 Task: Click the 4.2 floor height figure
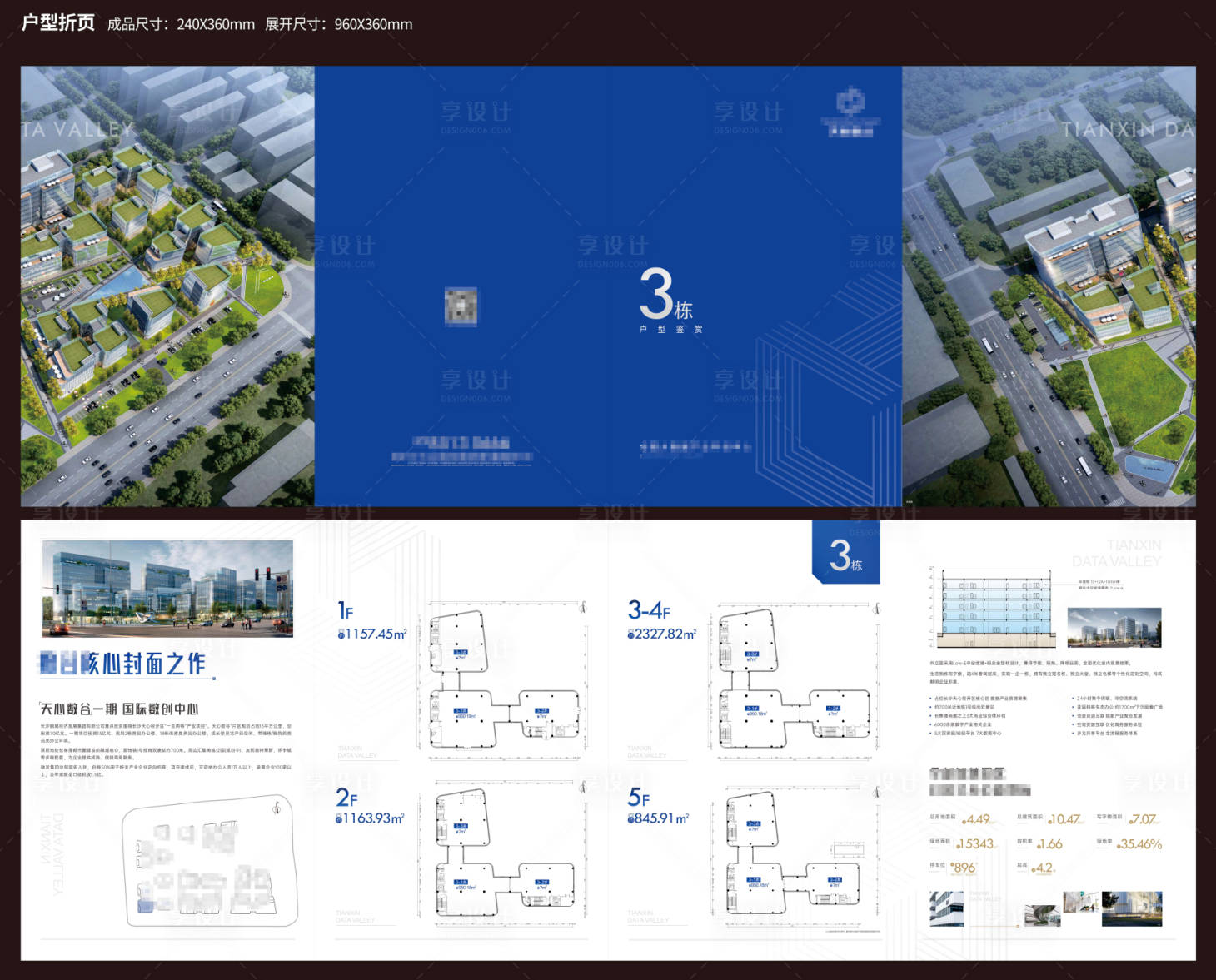(x=1044, y=868)
